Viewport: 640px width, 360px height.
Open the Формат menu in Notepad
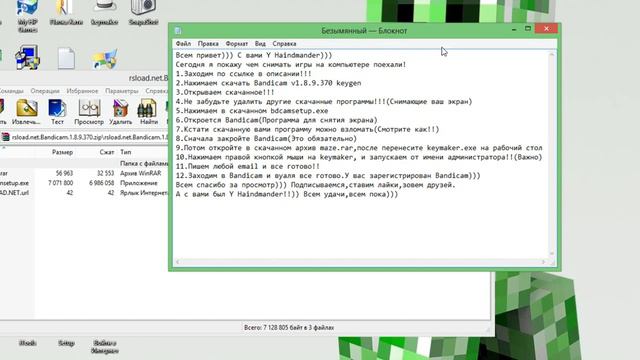tap(237, 44)
